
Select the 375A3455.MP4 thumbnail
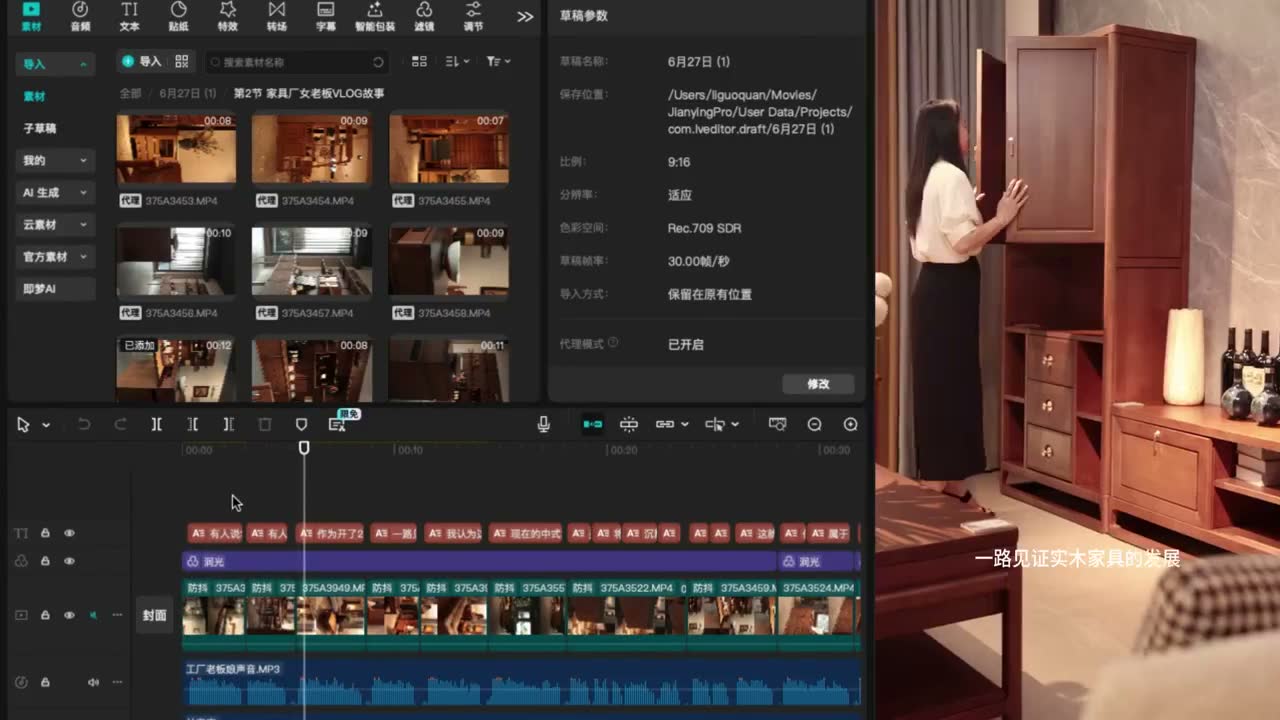click(449, 149)
